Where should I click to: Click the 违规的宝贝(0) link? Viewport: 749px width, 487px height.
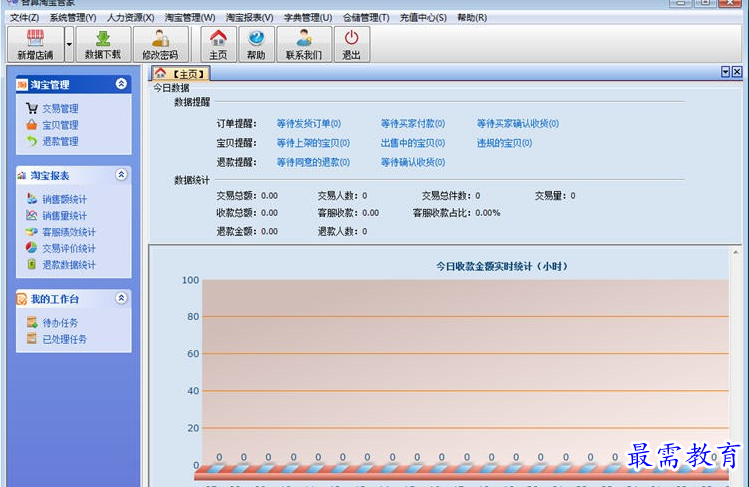504,143
